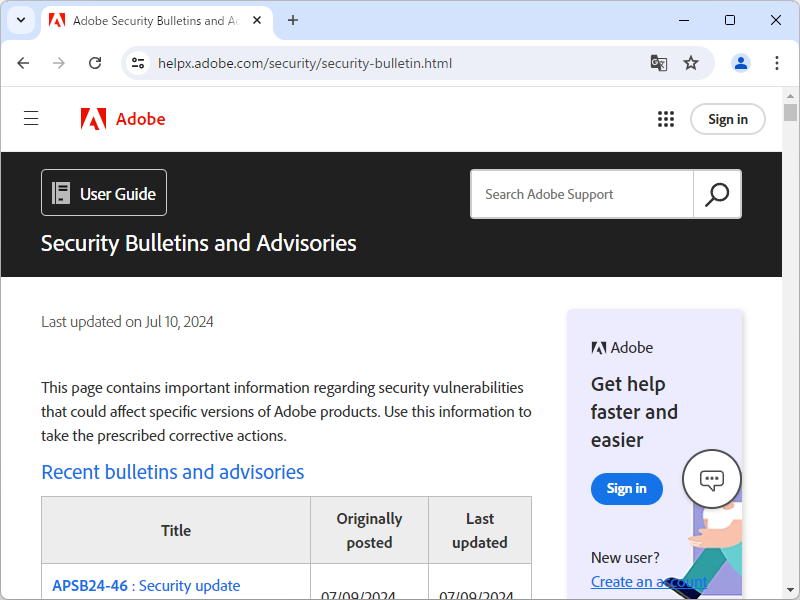Open the Adobe hamburger navigation menu
Screen dimensions: 800x600
31,119
